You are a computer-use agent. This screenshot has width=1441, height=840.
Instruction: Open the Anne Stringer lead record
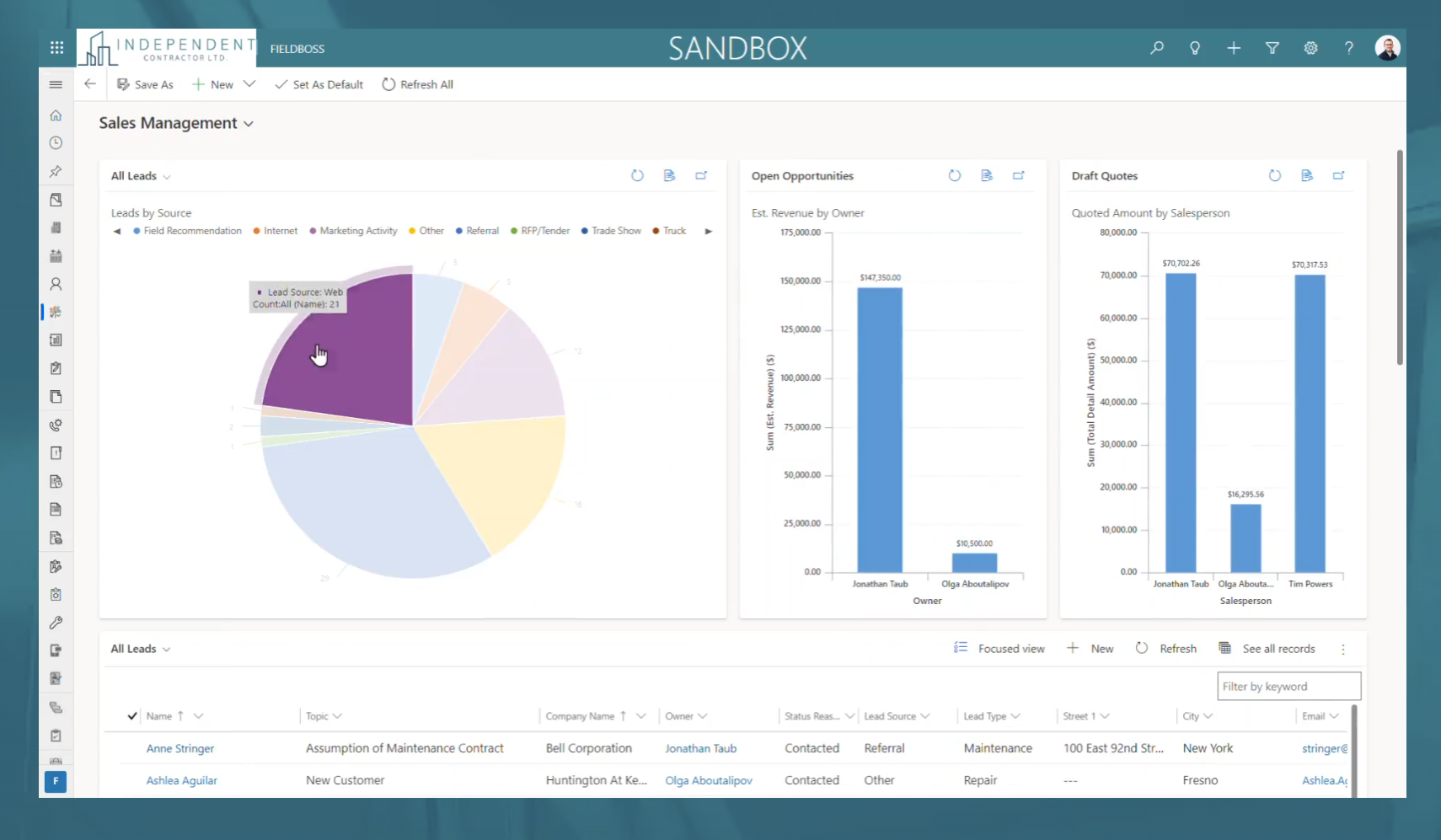pos(180,748)
